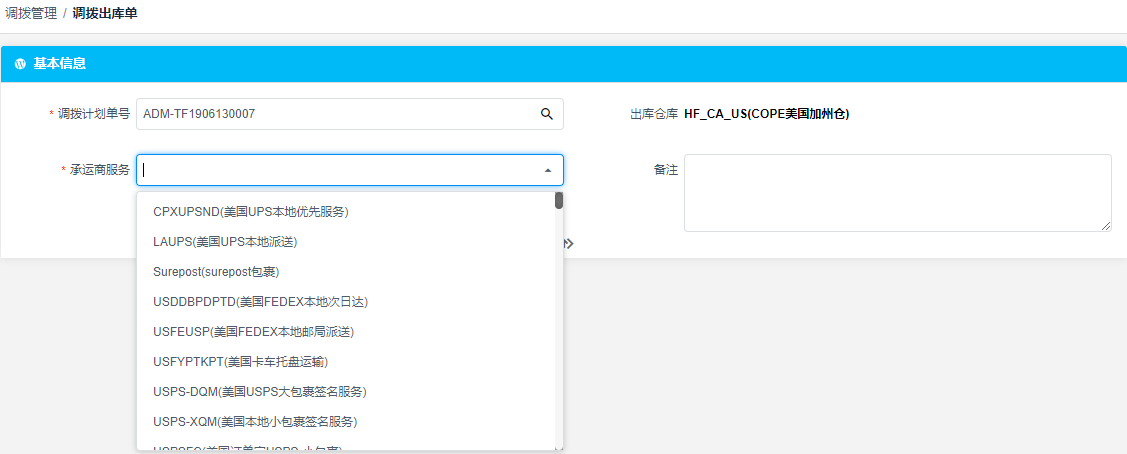Click the dropdown list scrollbar thumb
The width and height of the screenshot is (1127, 454).
point(558,200)
